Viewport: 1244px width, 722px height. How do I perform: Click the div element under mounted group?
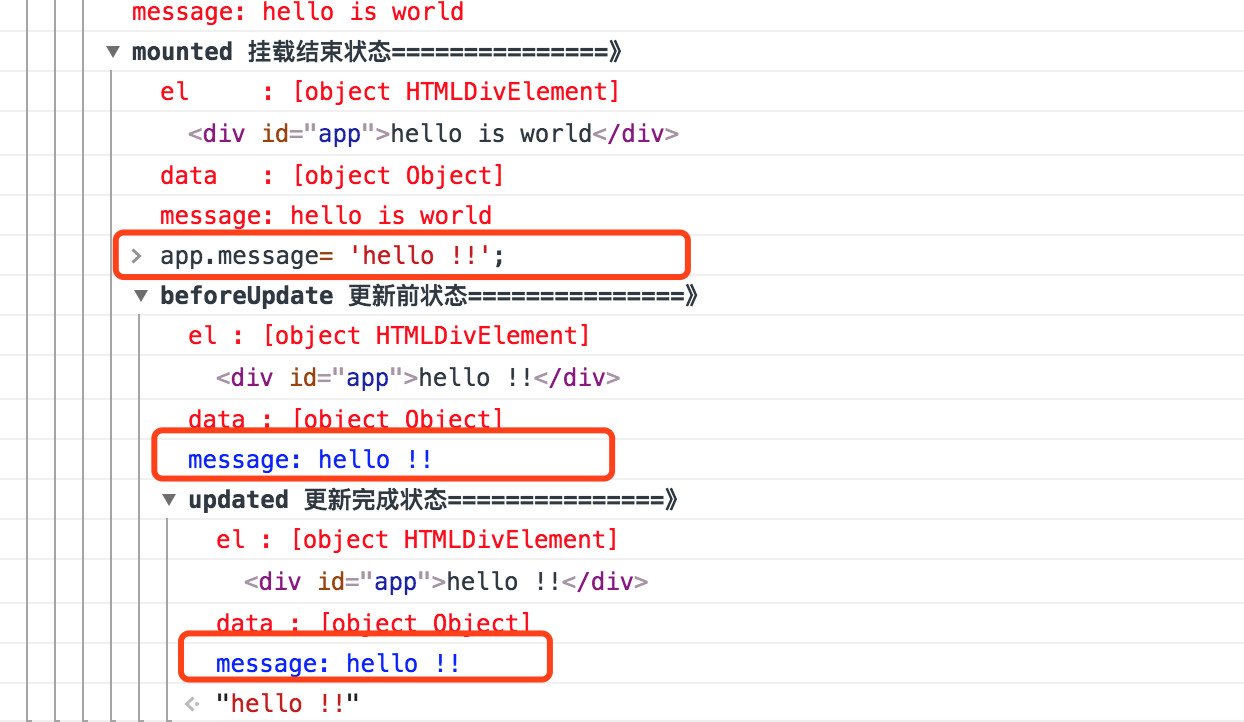[433, 134]
